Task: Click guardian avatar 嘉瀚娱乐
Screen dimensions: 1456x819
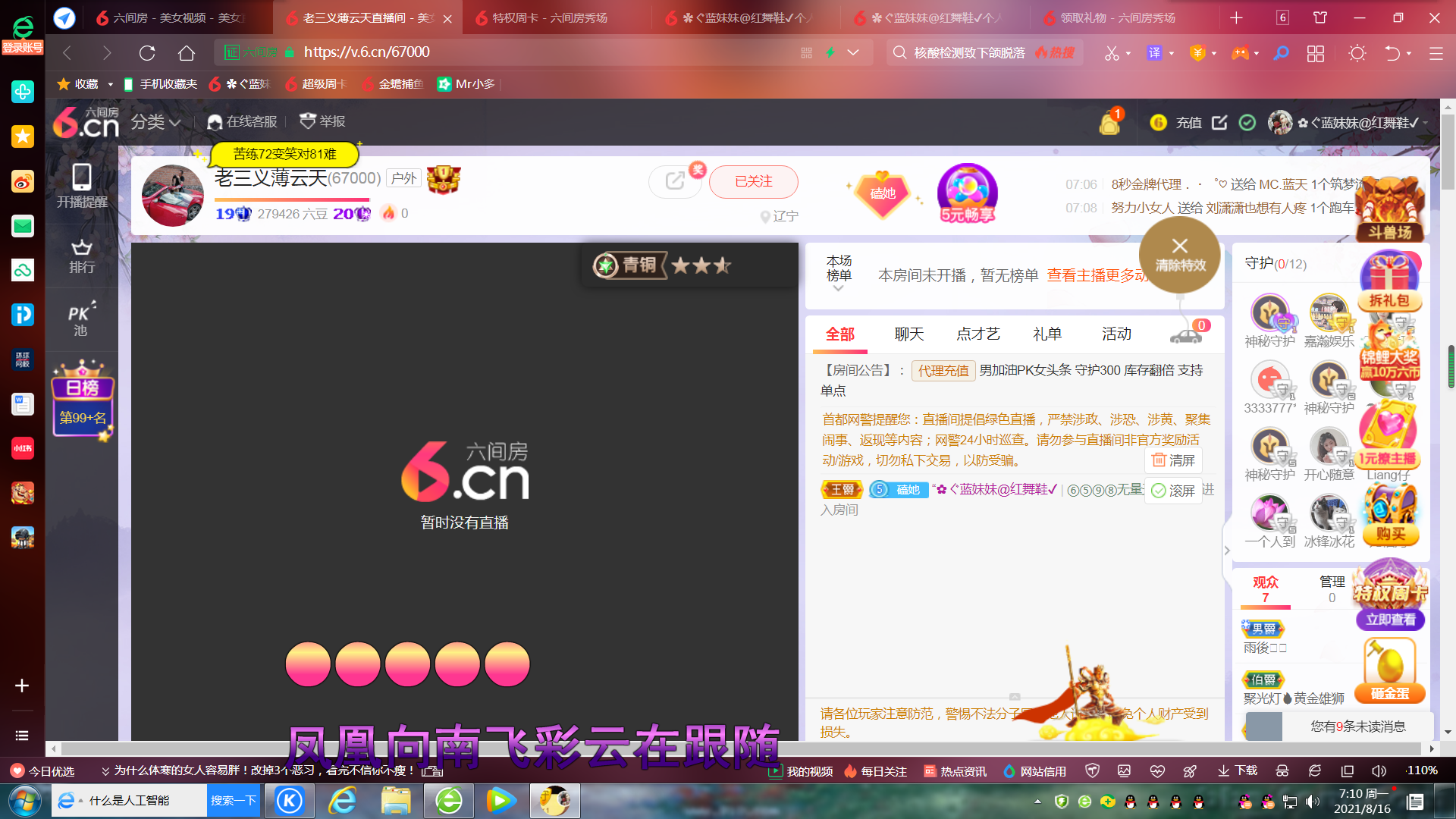Action: pyautogui.click(x=1329, y=312)
